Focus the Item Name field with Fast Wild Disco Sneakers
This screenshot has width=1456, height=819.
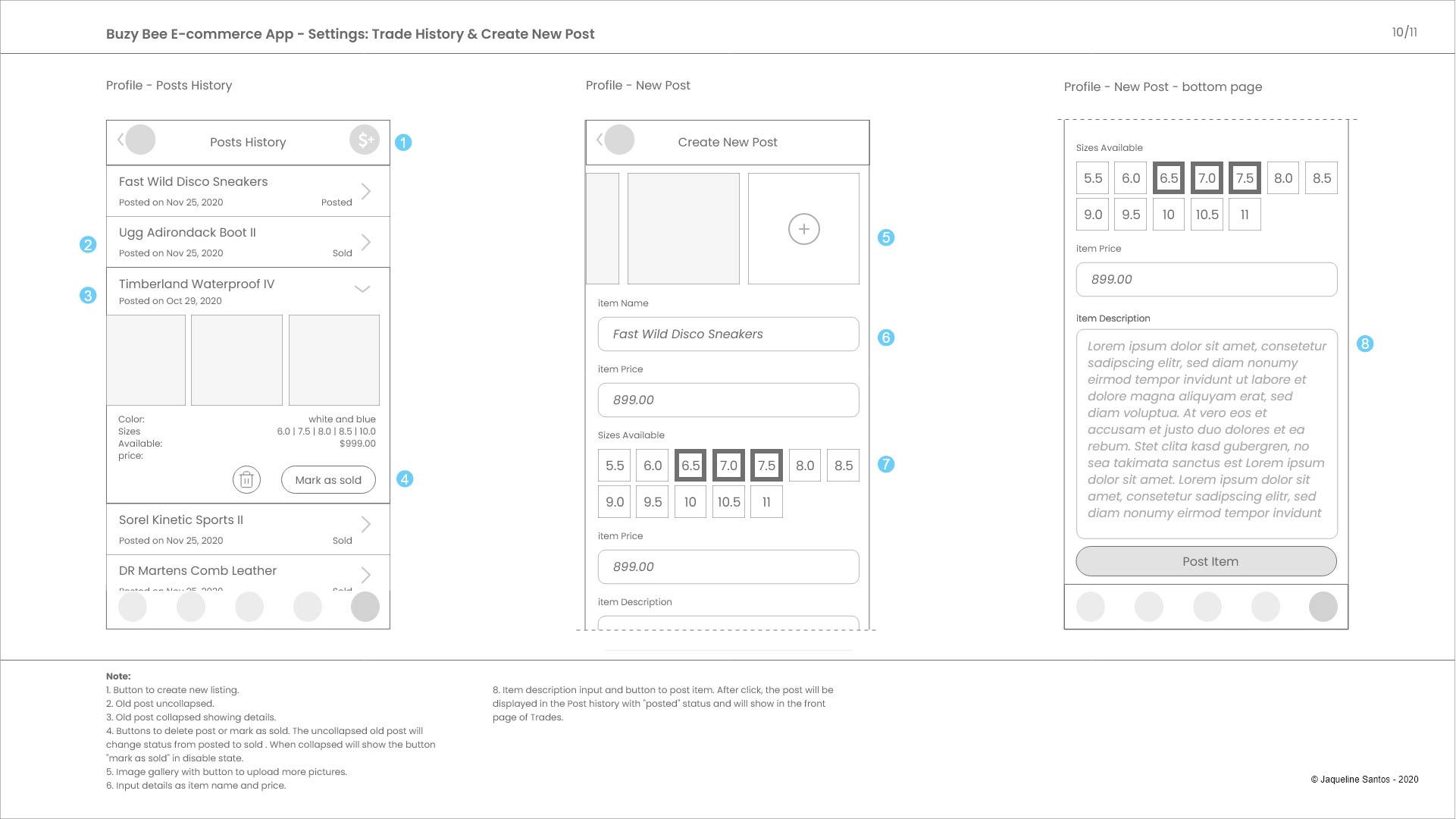(728, 334)
